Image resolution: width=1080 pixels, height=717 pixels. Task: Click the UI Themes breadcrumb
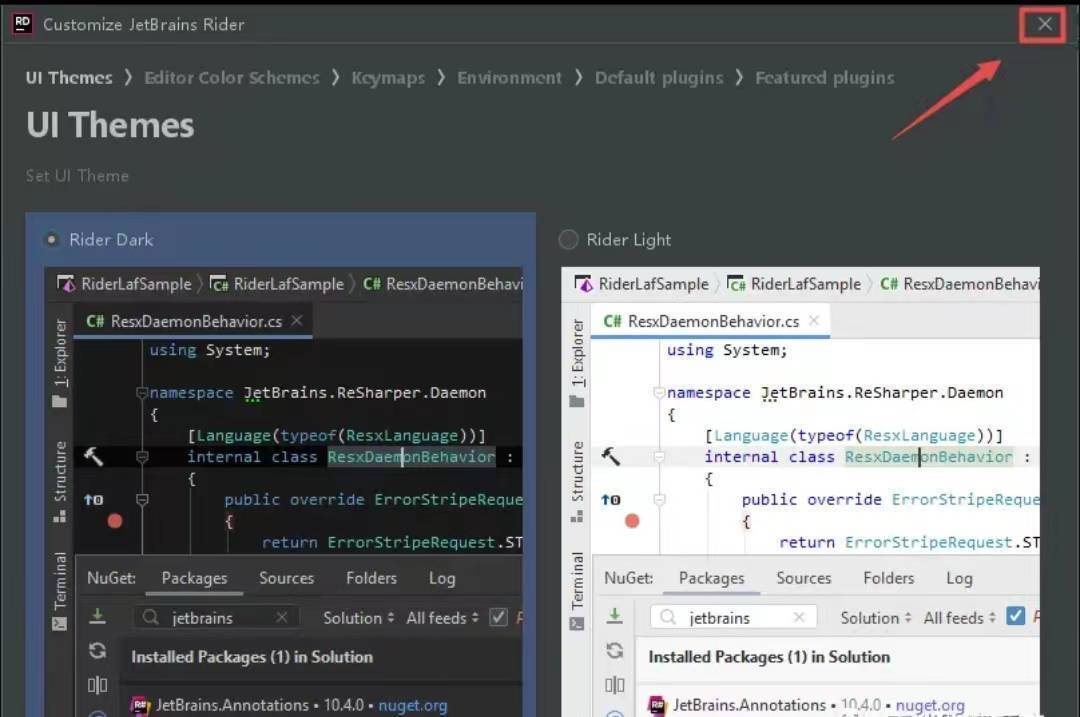coord(69,78)
